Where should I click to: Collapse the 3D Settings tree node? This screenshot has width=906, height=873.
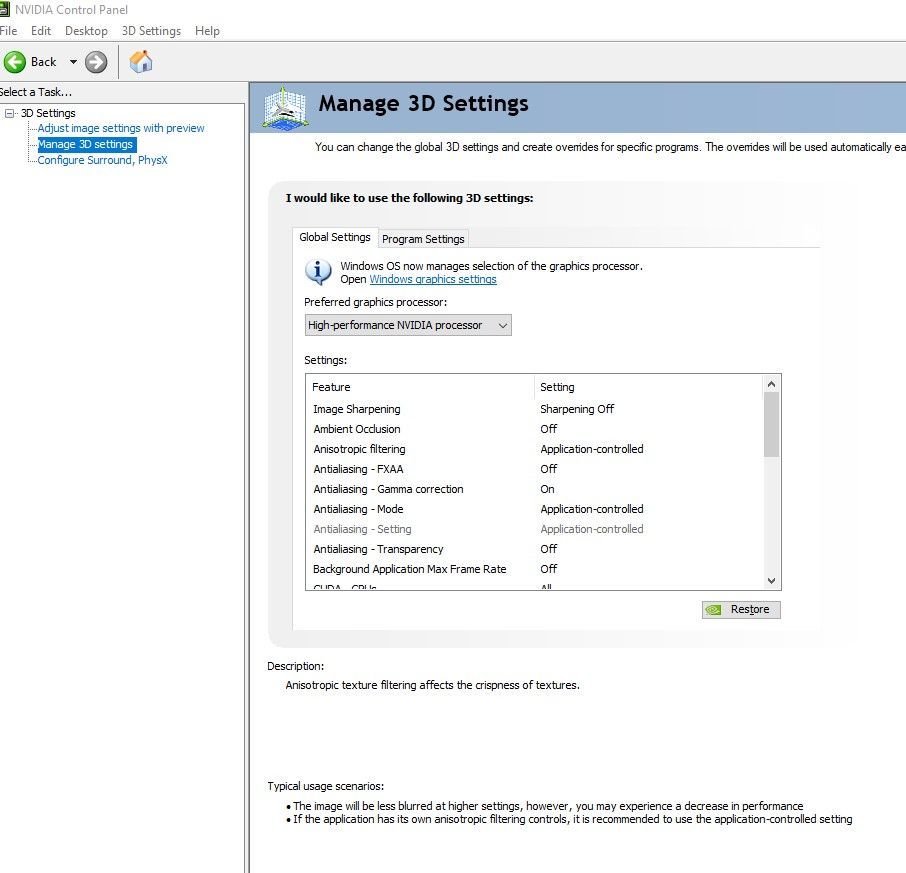pos(9,113)
